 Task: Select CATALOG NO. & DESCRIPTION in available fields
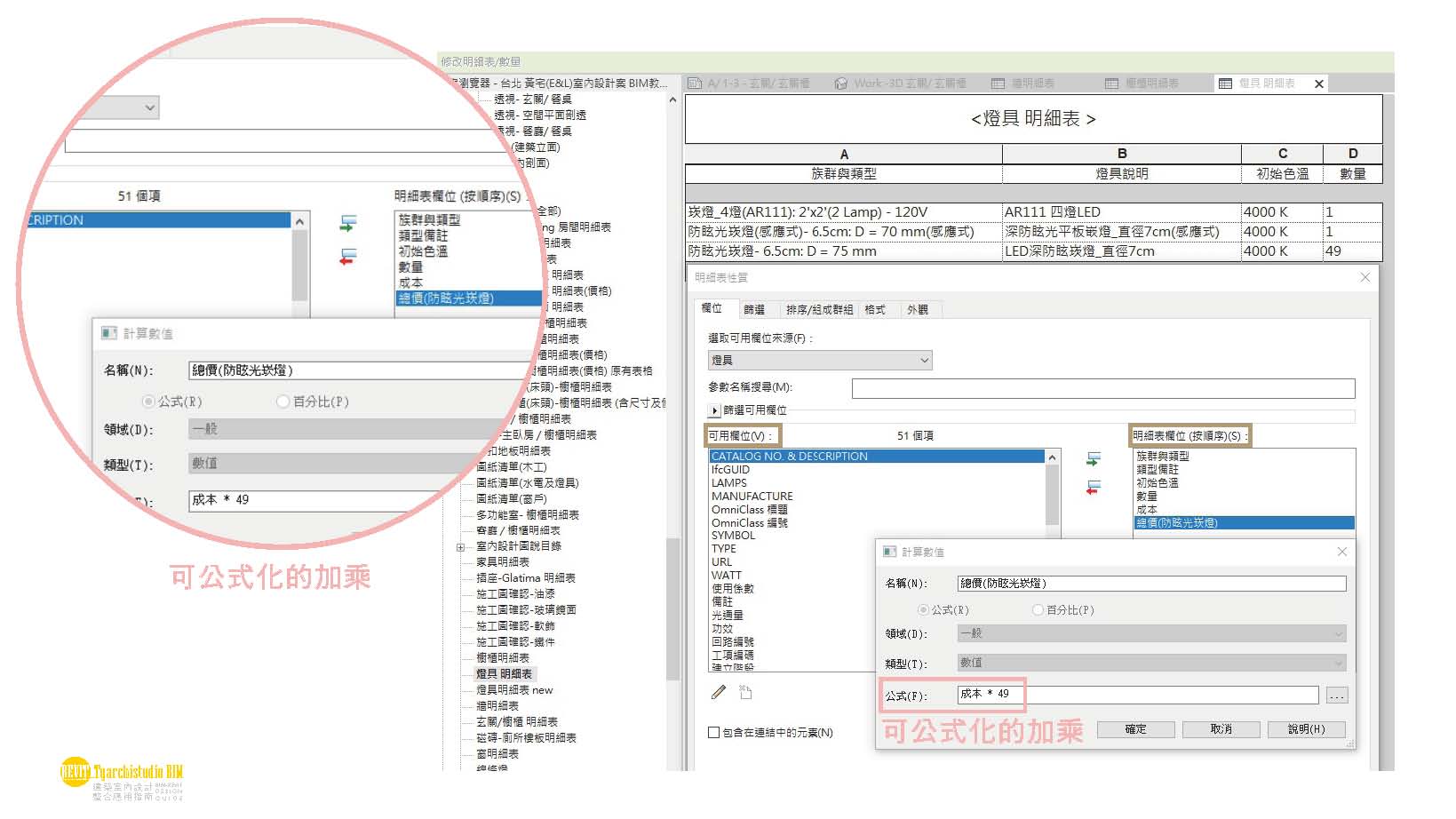coord(877,457)
